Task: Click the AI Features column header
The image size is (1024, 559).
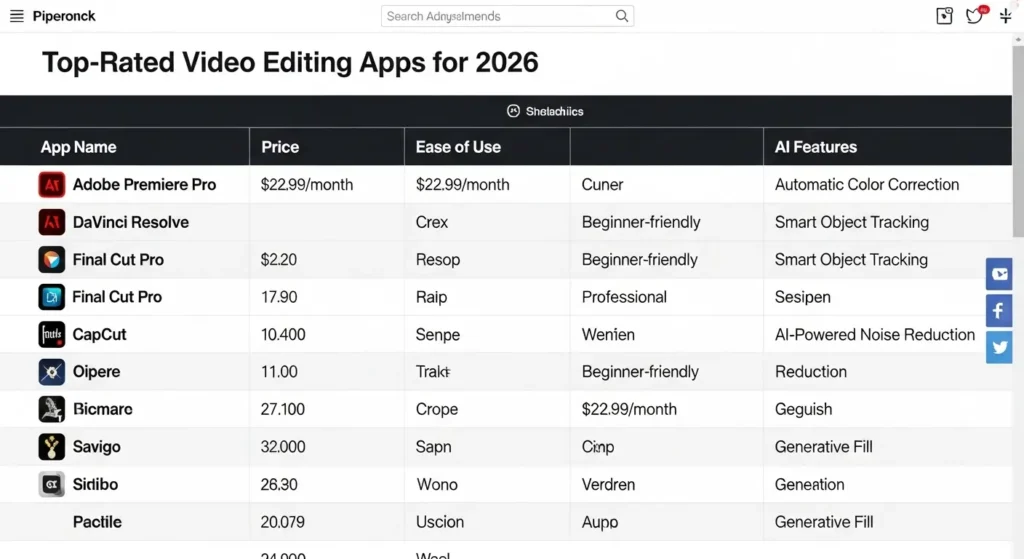Action: click(x=815, y=147)
